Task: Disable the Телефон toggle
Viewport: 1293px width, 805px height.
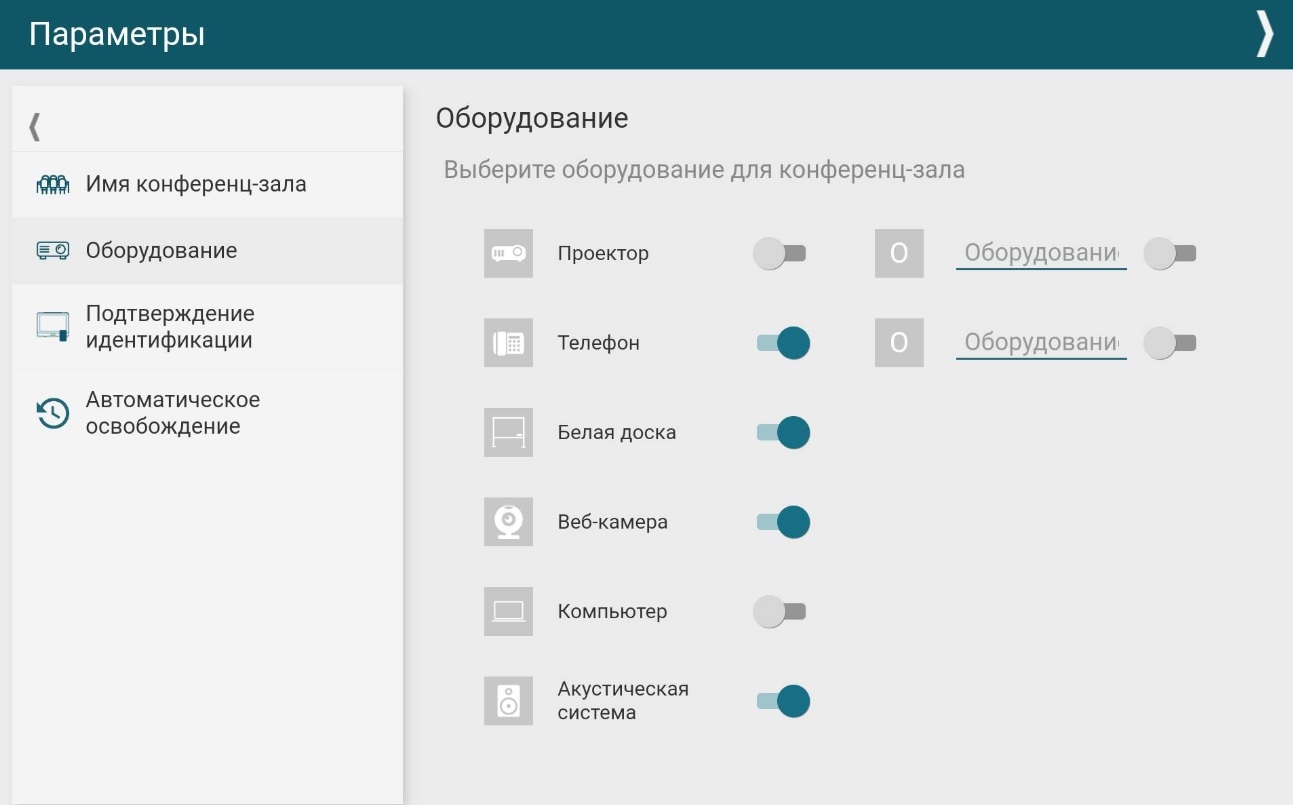Action: point(782,343)
